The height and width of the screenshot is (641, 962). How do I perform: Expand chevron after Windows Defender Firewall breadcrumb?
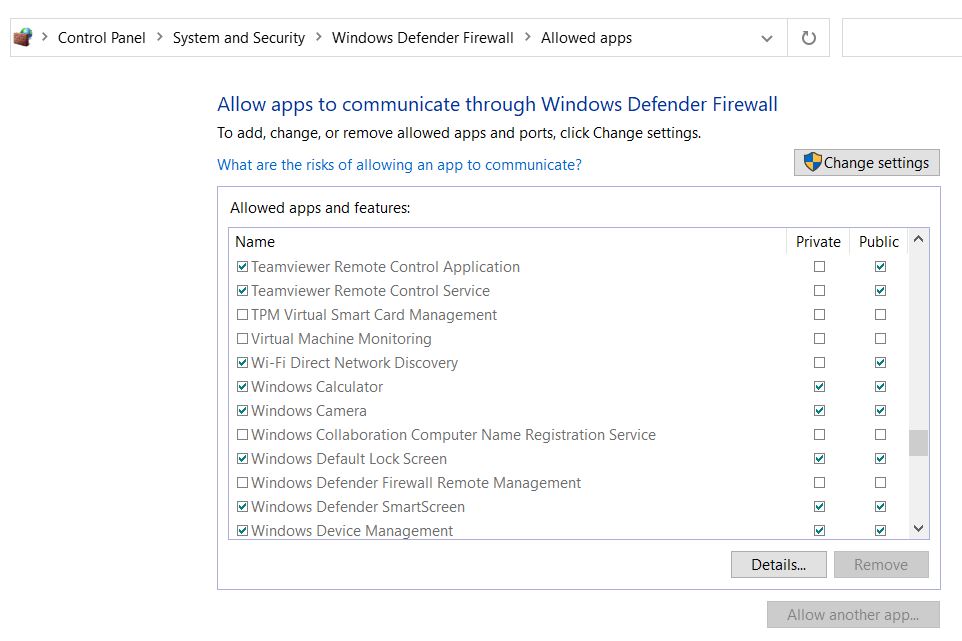point(528,37)
